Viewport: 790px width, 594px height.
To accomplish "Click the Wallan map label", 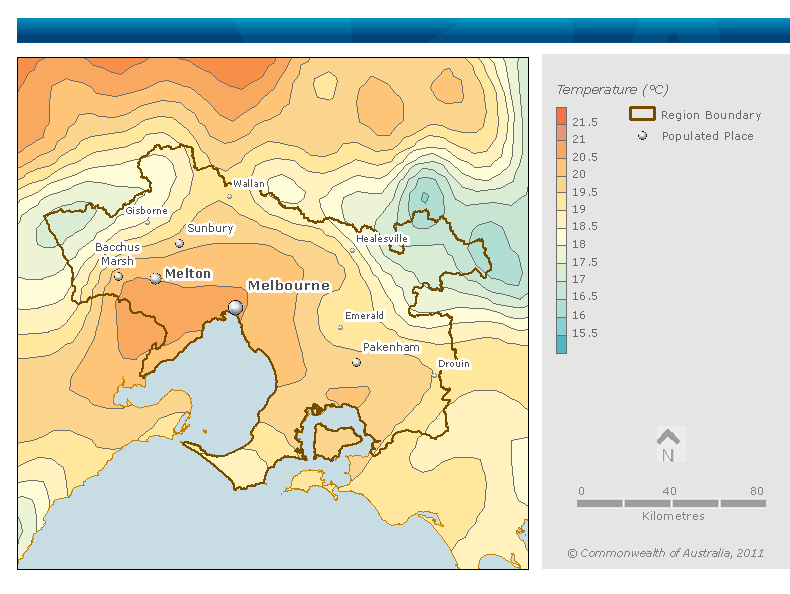I will (x=249, y=184).
